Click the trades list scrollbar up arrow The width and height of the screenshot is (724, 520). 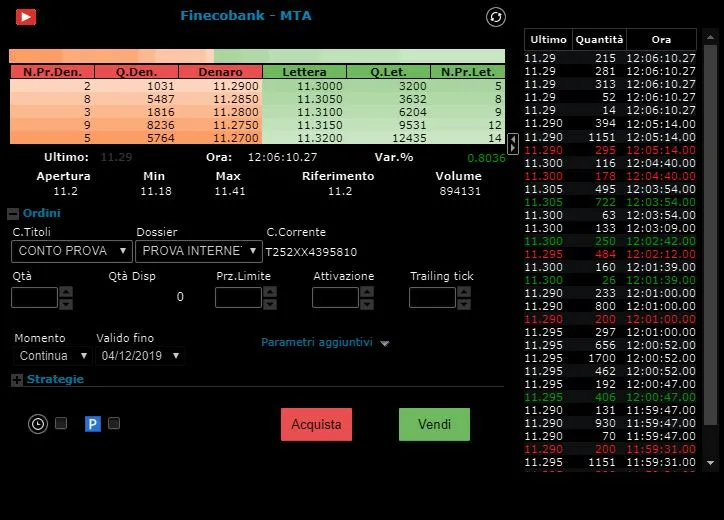(x=710, y=36)
